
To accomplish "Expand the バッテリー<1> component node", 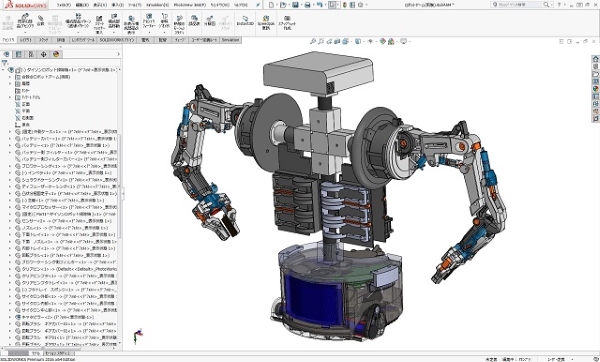I will tap(10, 145).
